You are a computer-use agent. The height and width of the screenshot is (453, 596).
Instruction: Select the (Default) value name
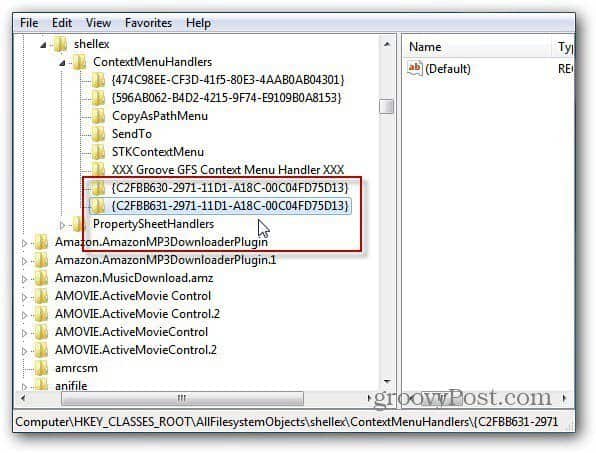[448, 69]
